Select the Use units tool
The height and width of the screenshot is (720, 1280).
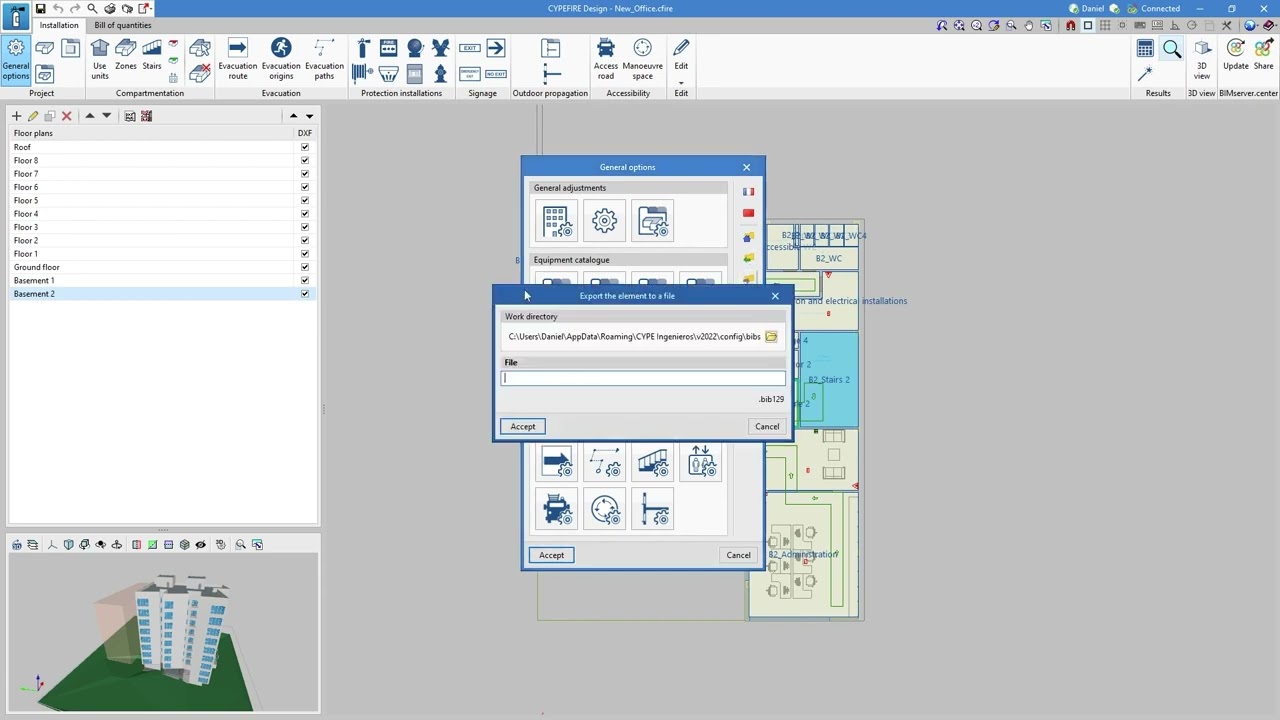tap(100, 59)
